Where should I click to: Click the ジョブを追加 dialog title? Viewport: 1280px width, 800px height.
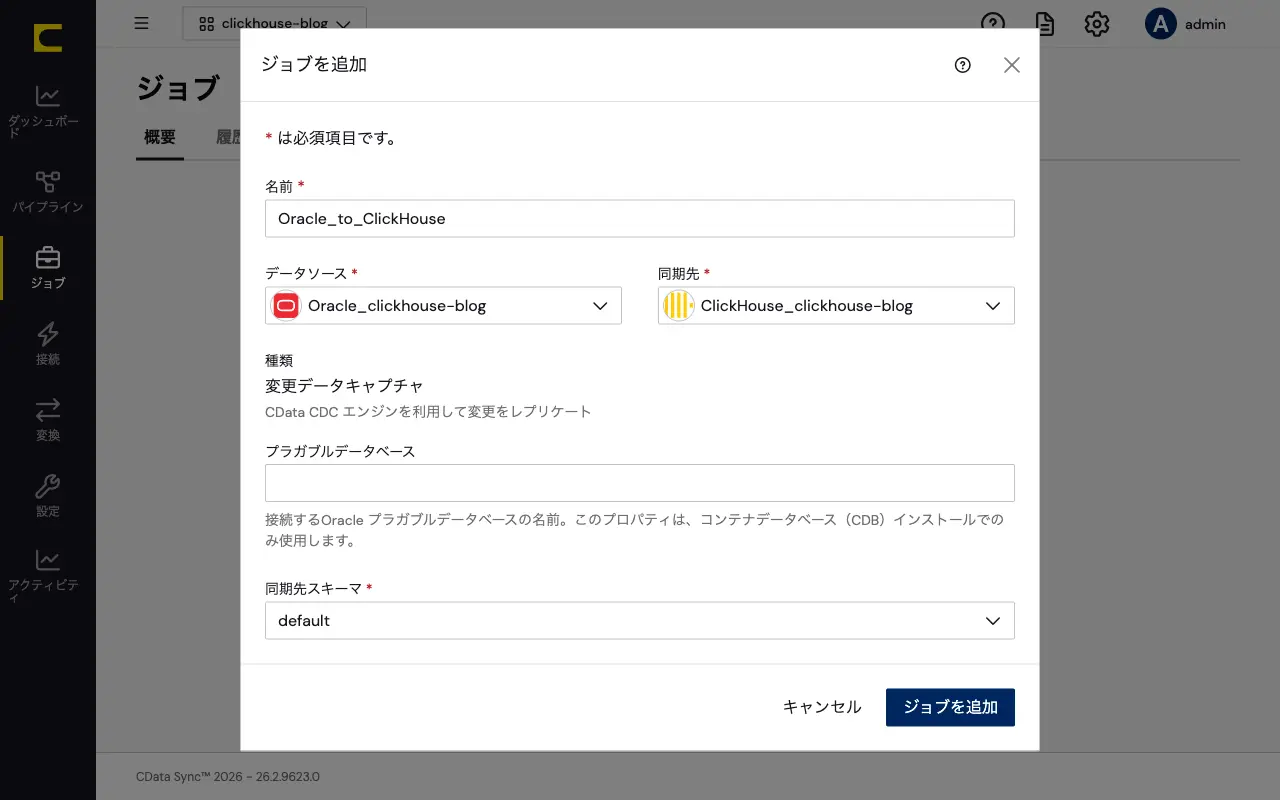coord(314,65)
